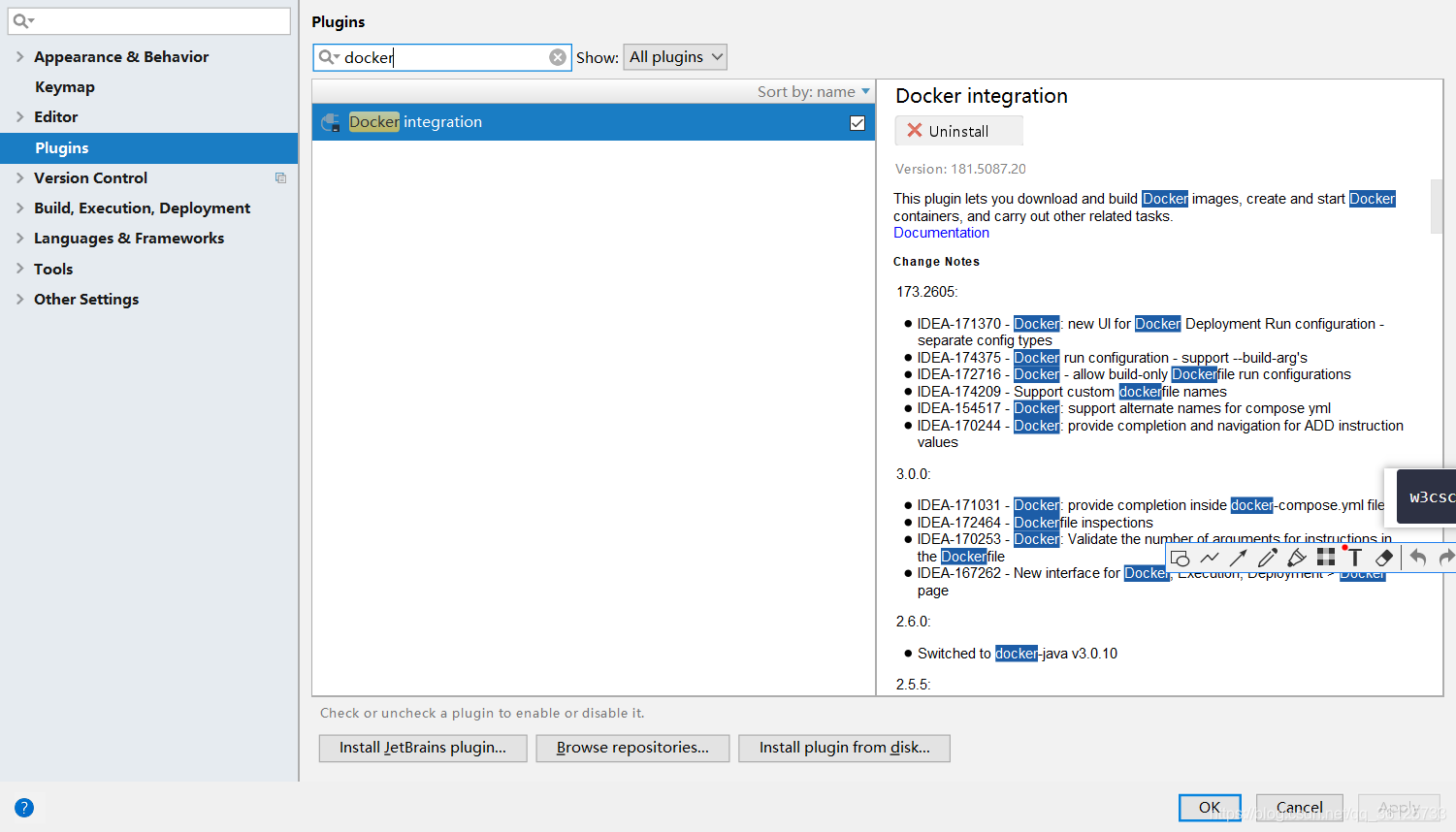Open Appearance & Behavior settings
Image resolution: width=1456 pixels, height=832 pixels.
point(121,57)
